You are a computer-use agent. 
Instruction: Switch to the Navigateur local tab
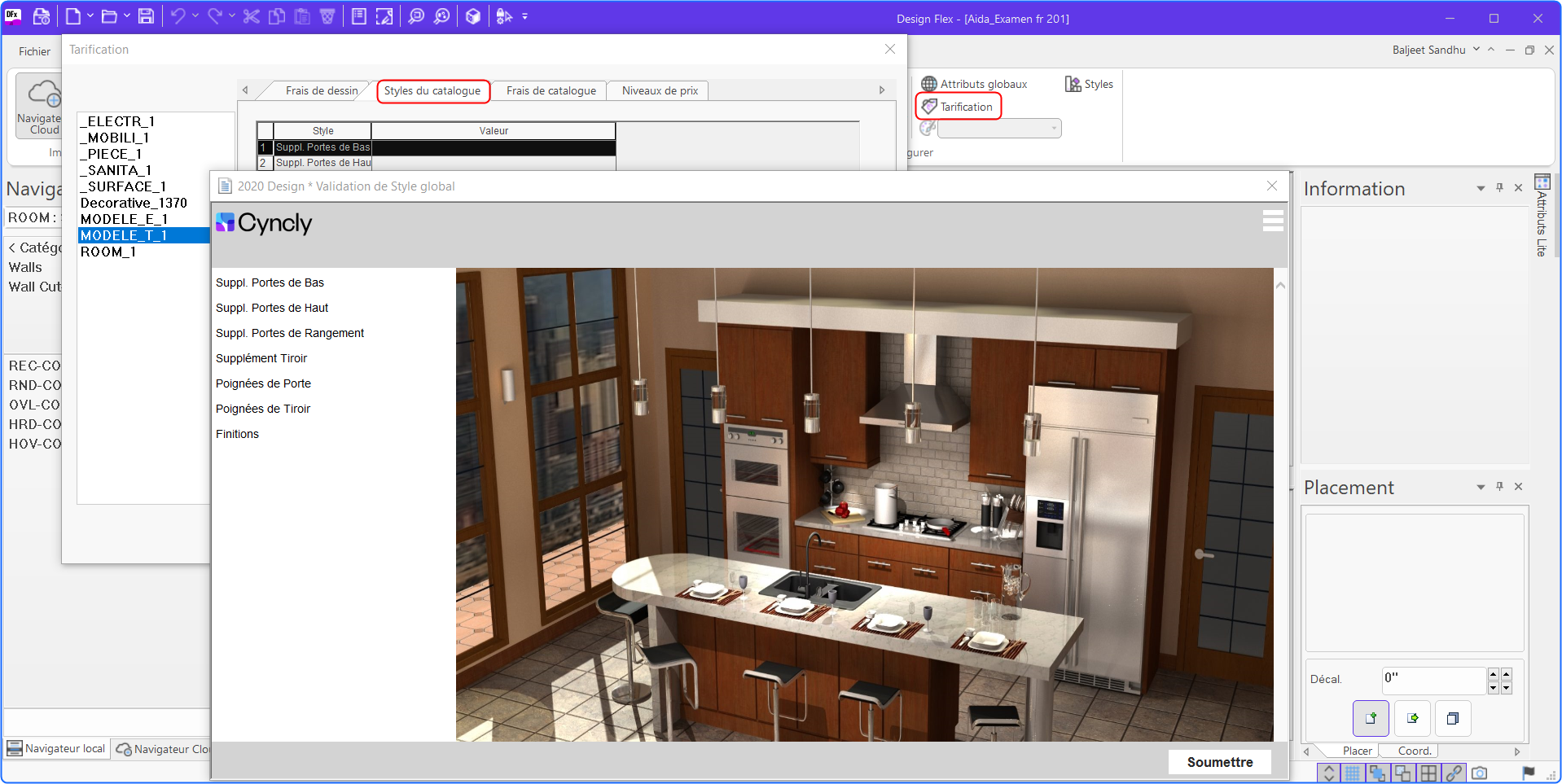[57, 748]
